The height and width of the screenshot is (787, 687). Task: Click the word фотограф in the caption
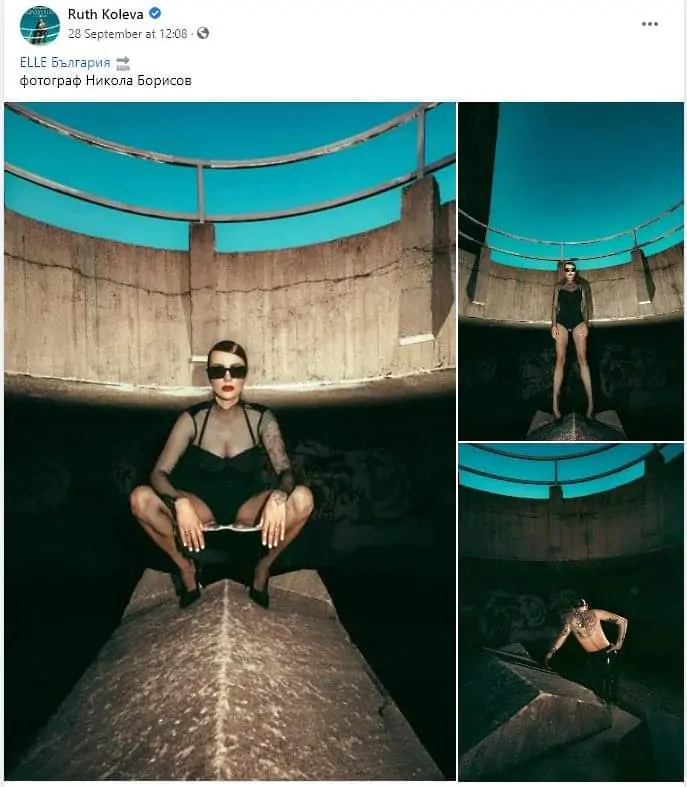pos(50,81)
